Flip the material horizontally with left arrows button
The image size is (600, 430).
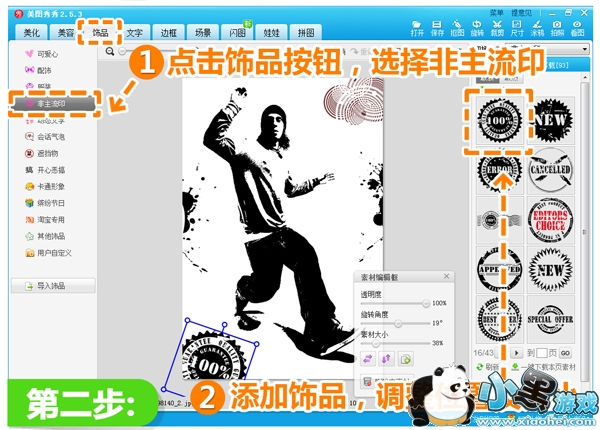[368, 358]
